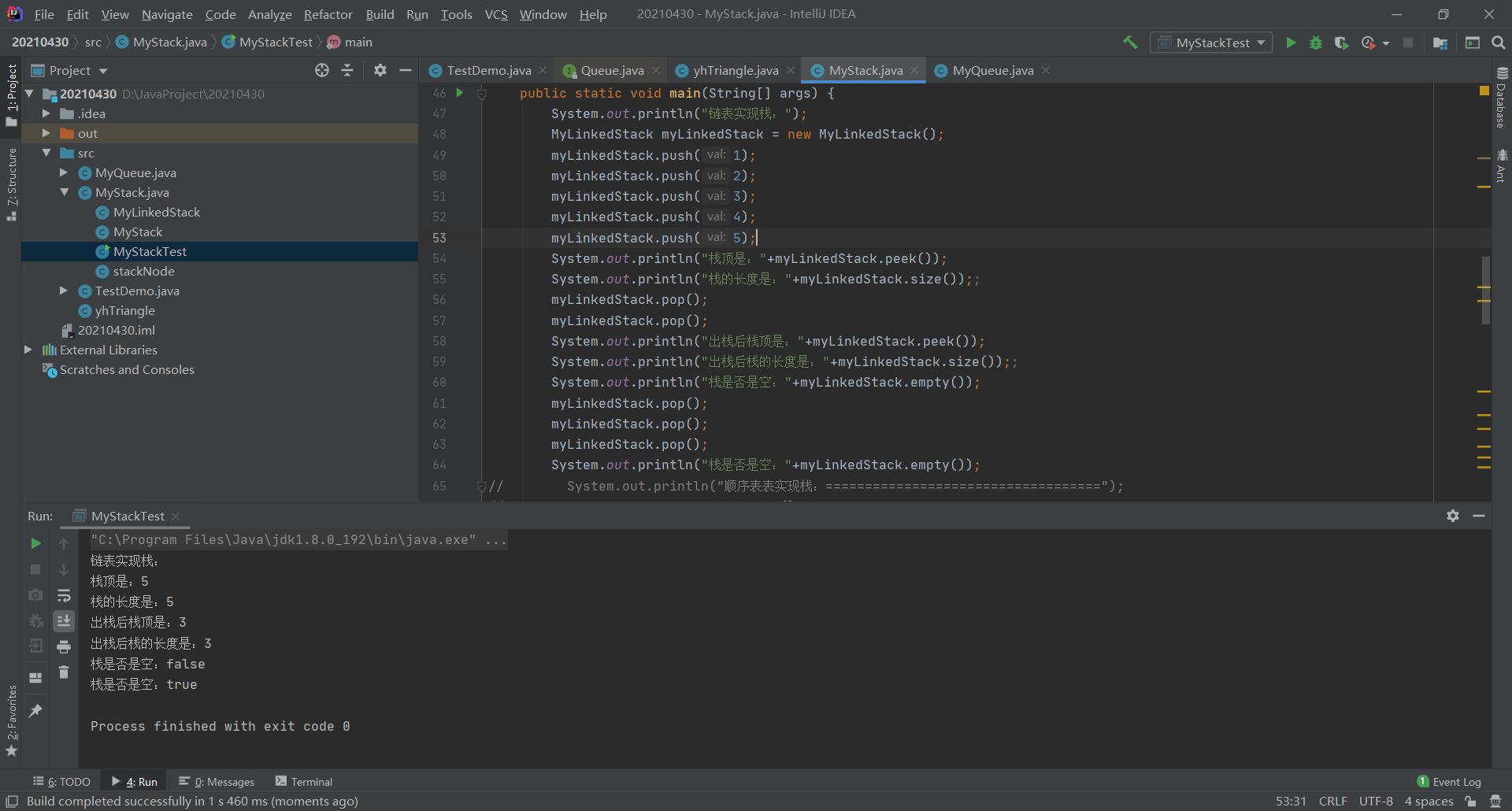Image resolution: width=1512 pixels, height=811 pixels.
Task: Click the 53:31 cursor position indicator
Action: (1291, 801)
